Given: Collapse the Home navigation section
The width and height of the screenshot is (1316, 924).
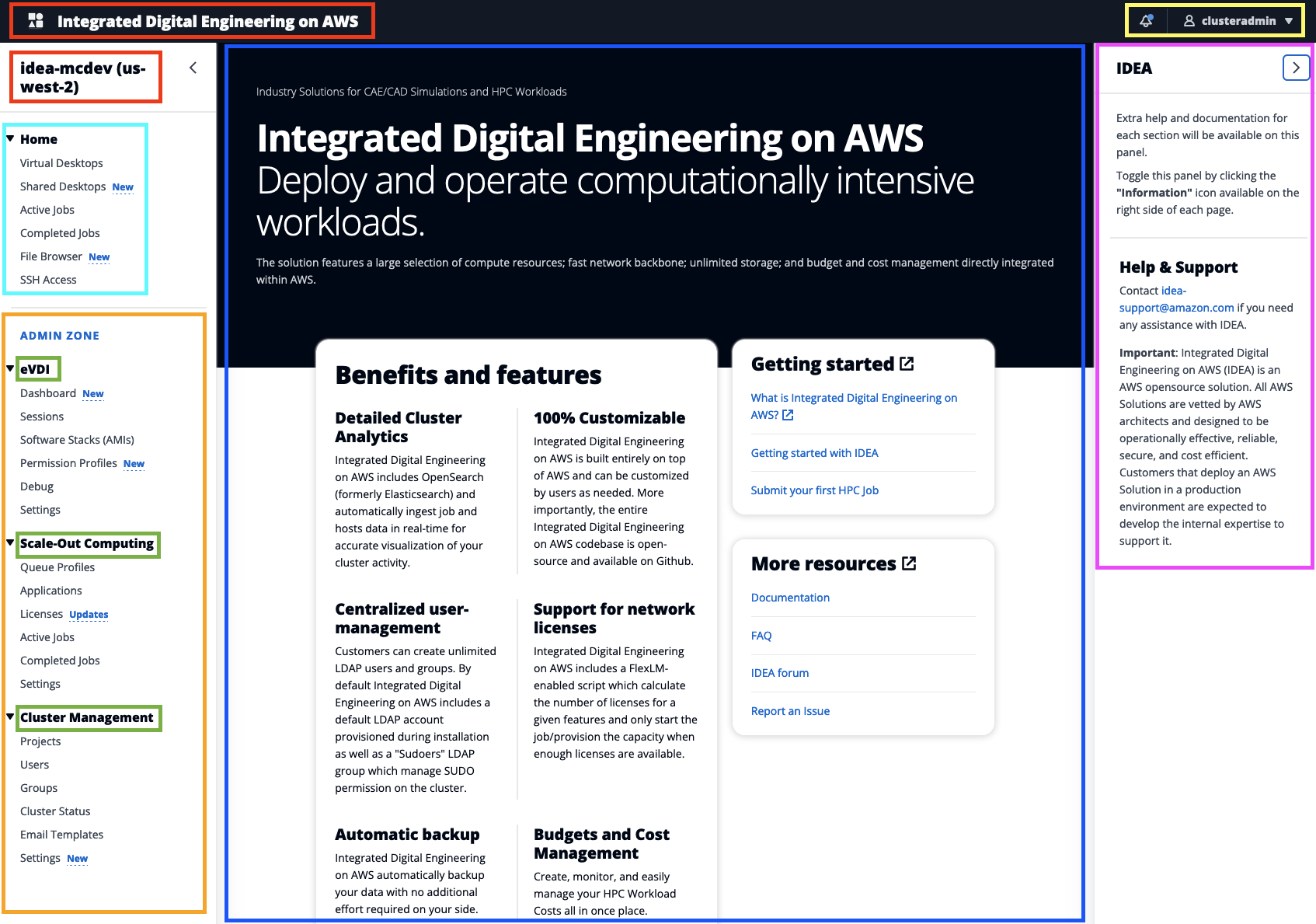Looking at the screenshot, I should (10, 139).
